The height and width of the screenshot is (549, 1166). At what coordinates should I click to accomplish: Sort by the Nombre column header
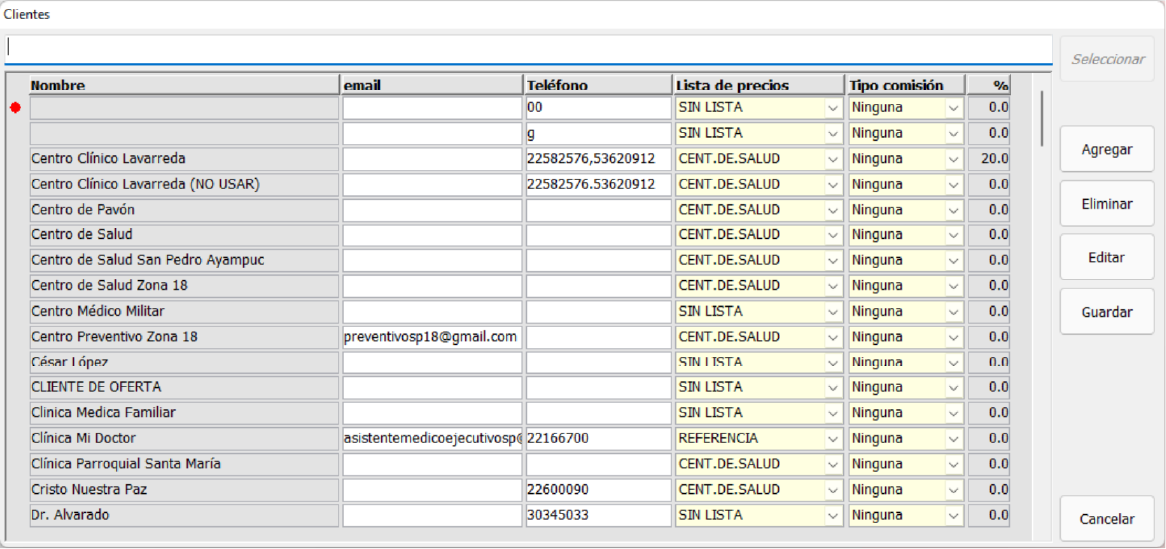coord(184,85)
